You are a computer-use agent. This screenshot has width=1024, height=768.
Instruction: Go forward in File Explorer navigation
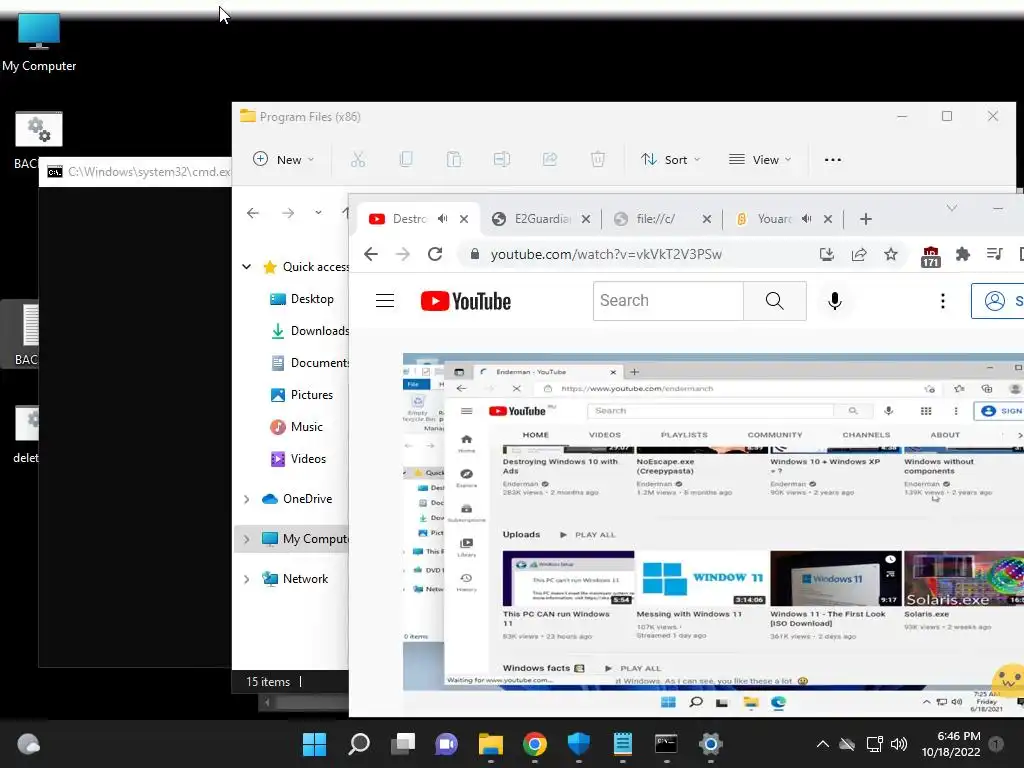pos(287,213)
